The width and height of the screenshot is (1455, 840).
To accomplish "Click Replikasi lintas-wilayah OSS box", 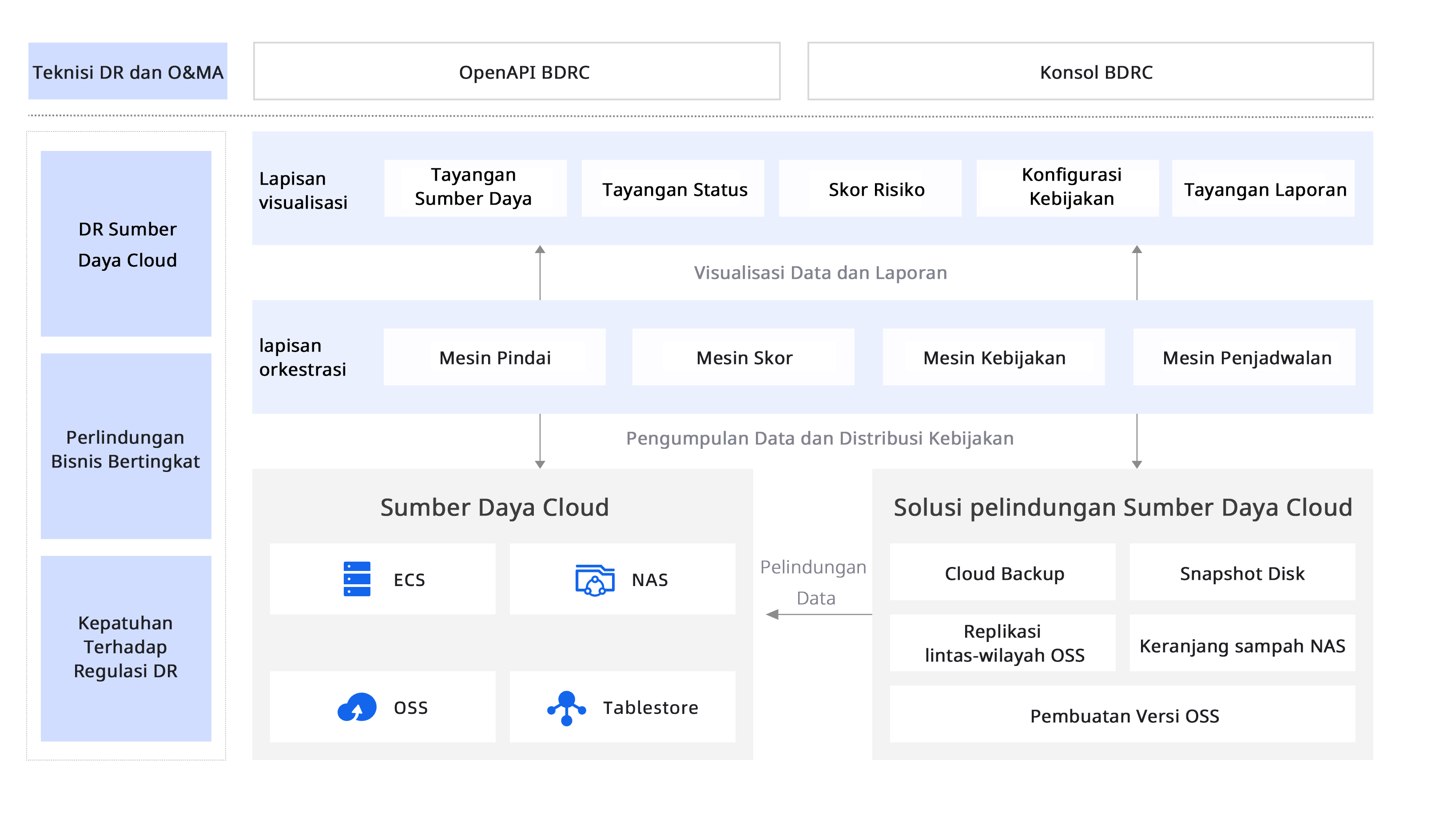I will pyautogui.click(x=1002, y=643).
